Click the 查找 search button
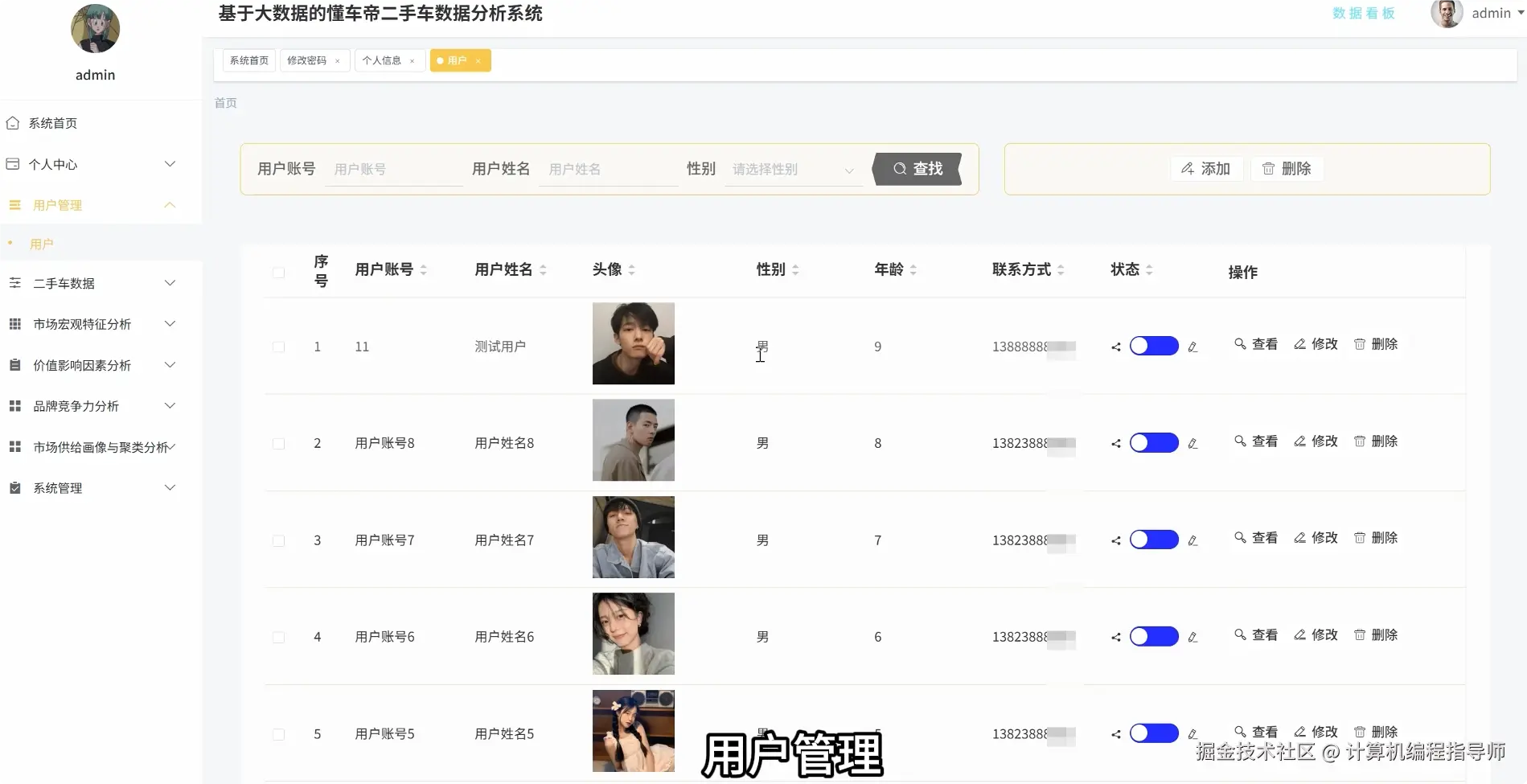Screen dimensions: 1527x784 917,169
